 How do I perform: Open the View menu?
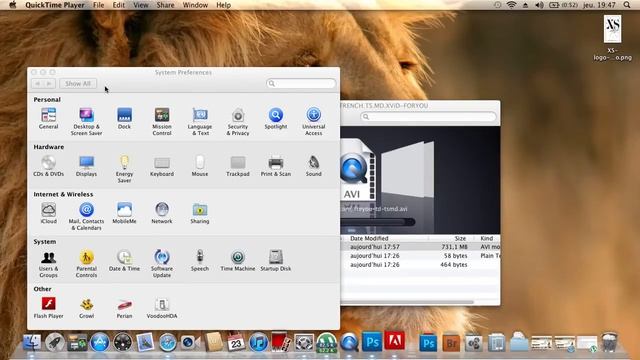pyautogui.click(x=141, y=5)
